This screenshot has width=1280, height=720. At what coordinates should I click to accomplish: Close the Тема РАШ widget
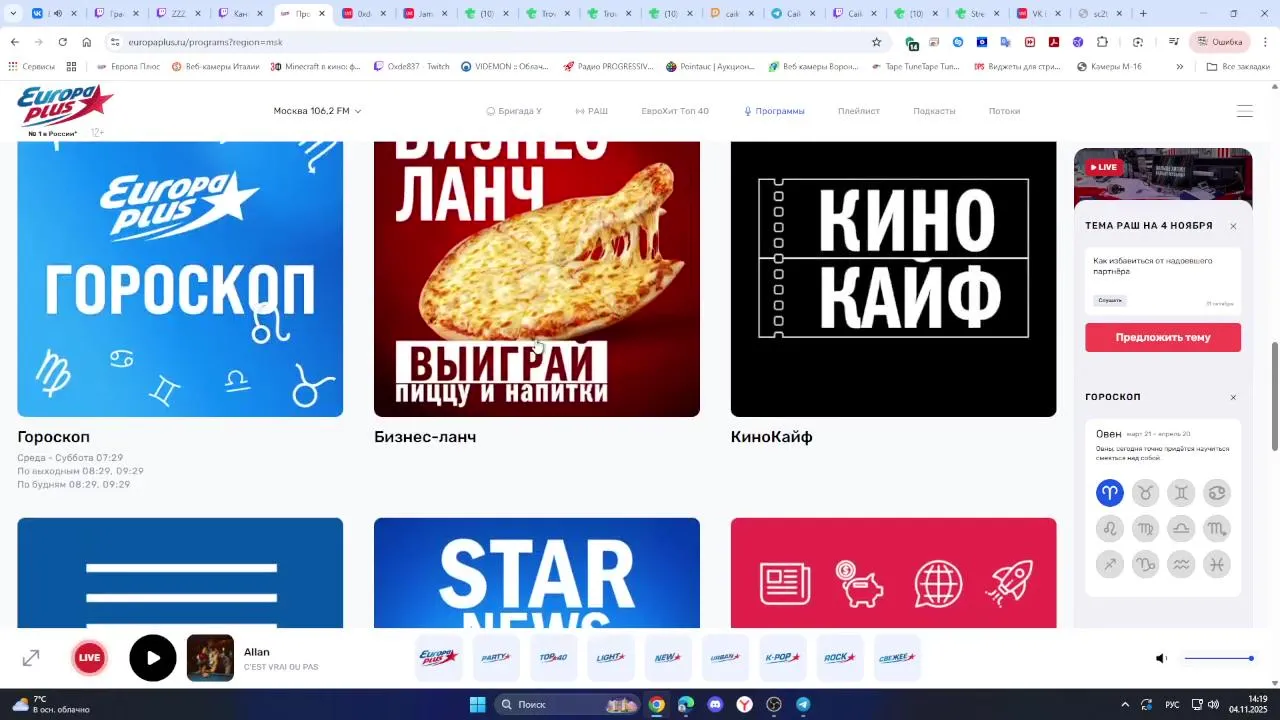pos(1233,226)
